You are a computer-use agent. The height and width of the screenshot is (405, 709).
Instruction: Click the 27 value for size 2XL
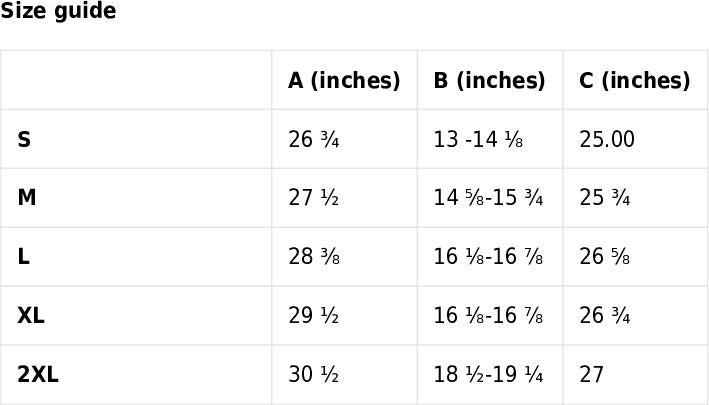click(x=591, y=374)
